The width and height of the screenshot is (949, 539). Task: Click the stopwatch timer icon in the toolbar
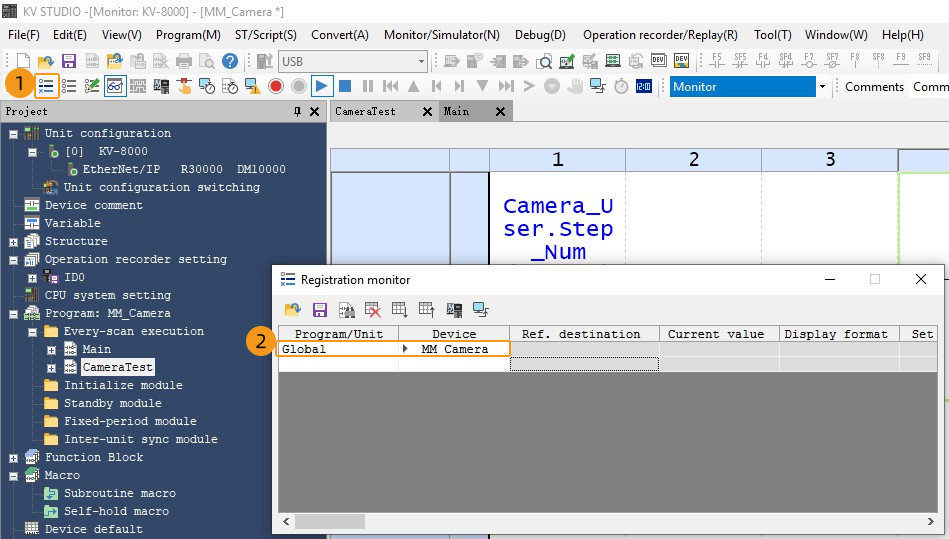(621, 86)
